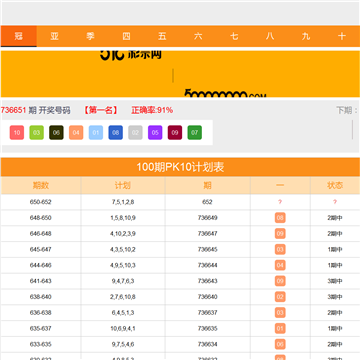Switch to the 亚 tab
360x360 pixels.
pos(55,36)
